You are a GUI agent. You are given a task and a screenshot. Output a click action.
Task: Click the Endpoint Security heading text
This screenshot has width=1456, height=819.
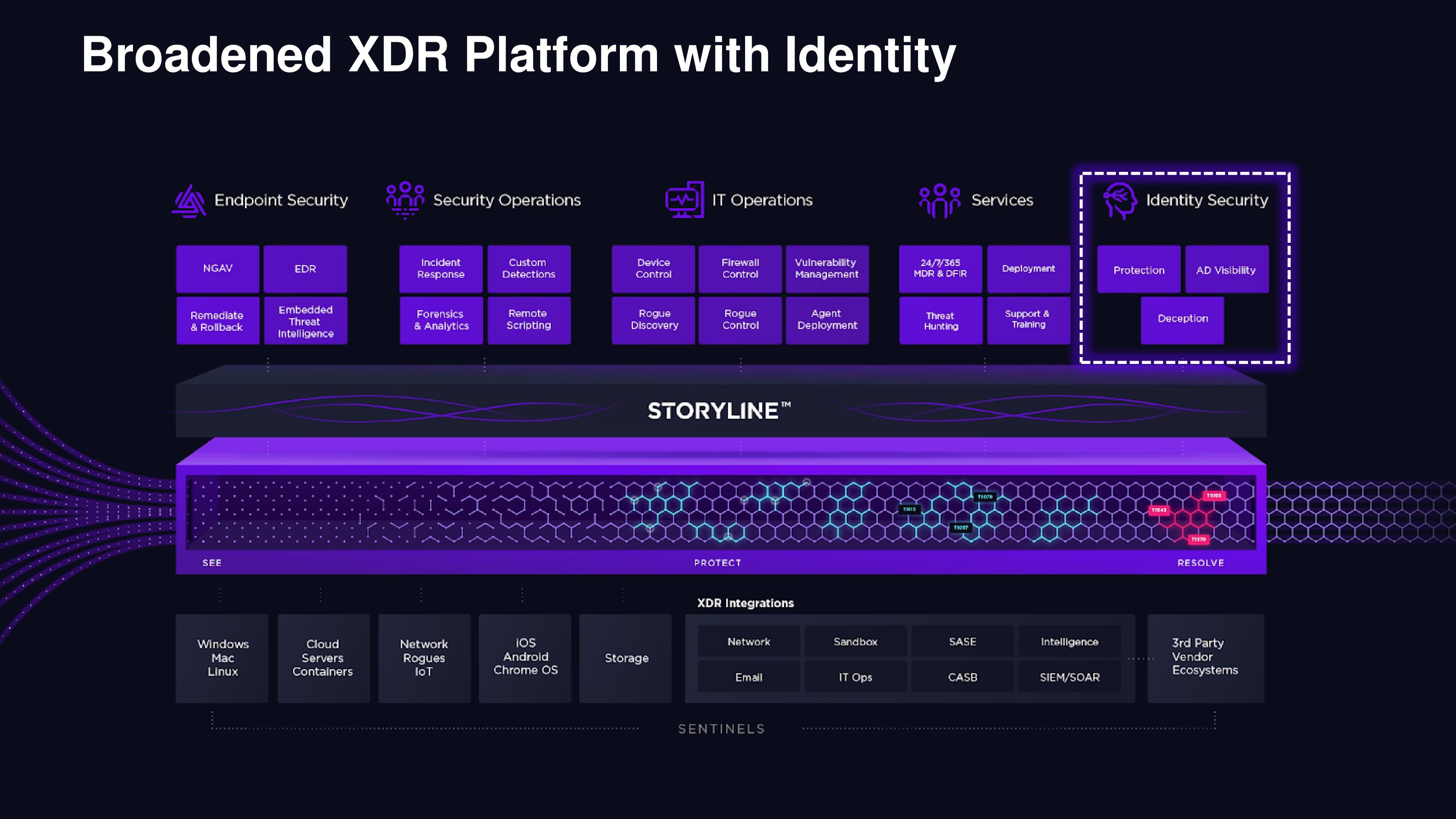pyautogui.click(x=281, y=200)
